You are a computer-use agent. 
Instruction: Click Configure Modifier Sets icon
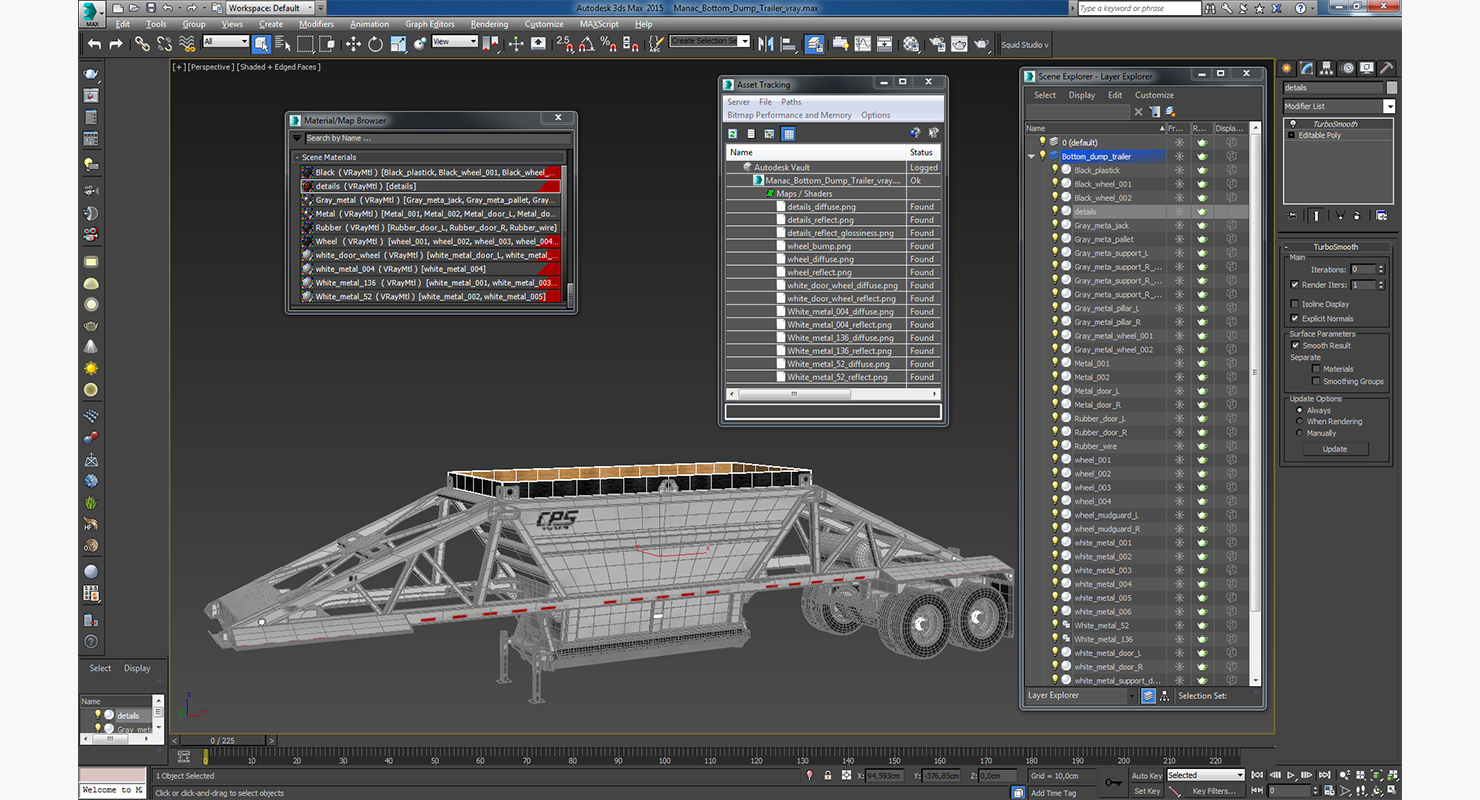click(1381, 215)
